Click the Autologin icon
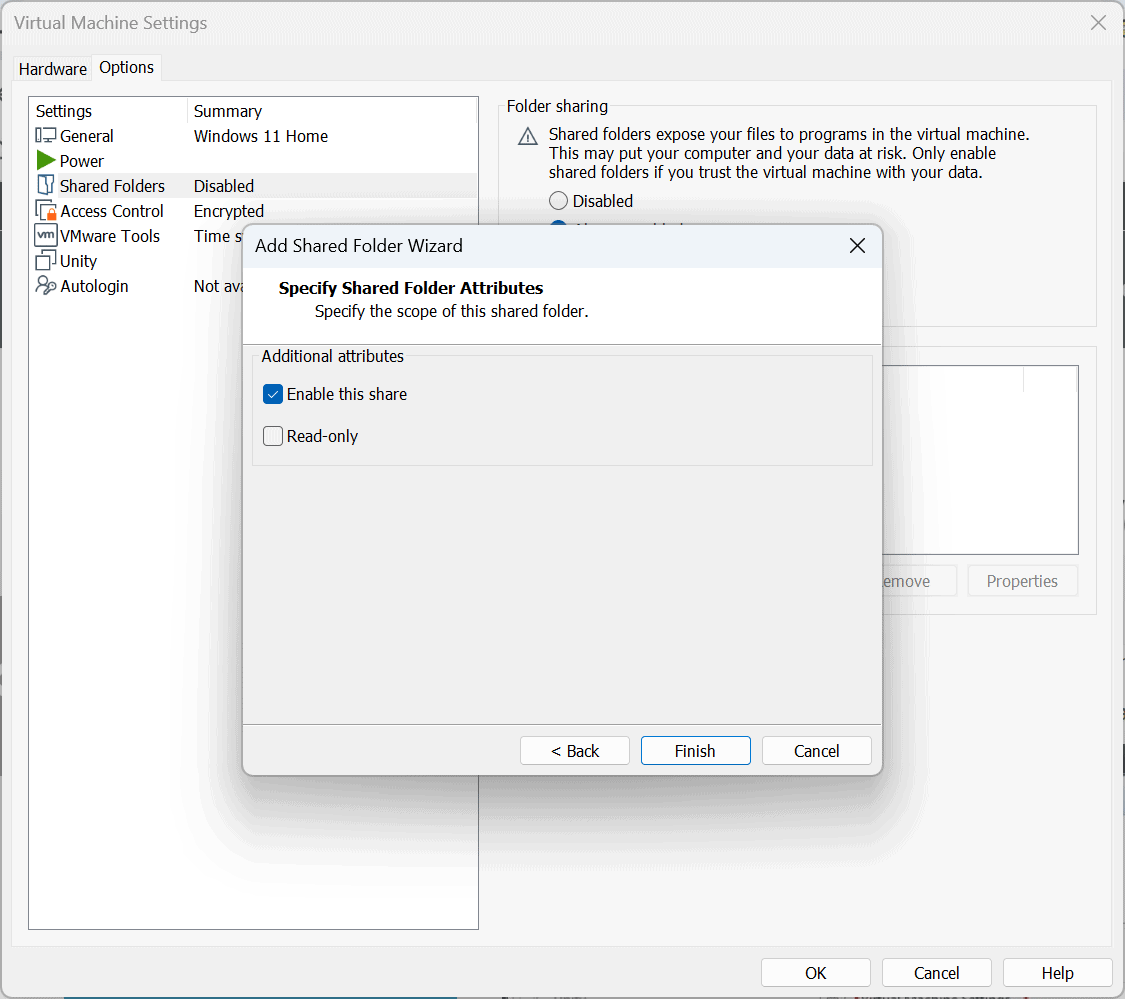Screen dimensions: 1125x999 [46, 286]
